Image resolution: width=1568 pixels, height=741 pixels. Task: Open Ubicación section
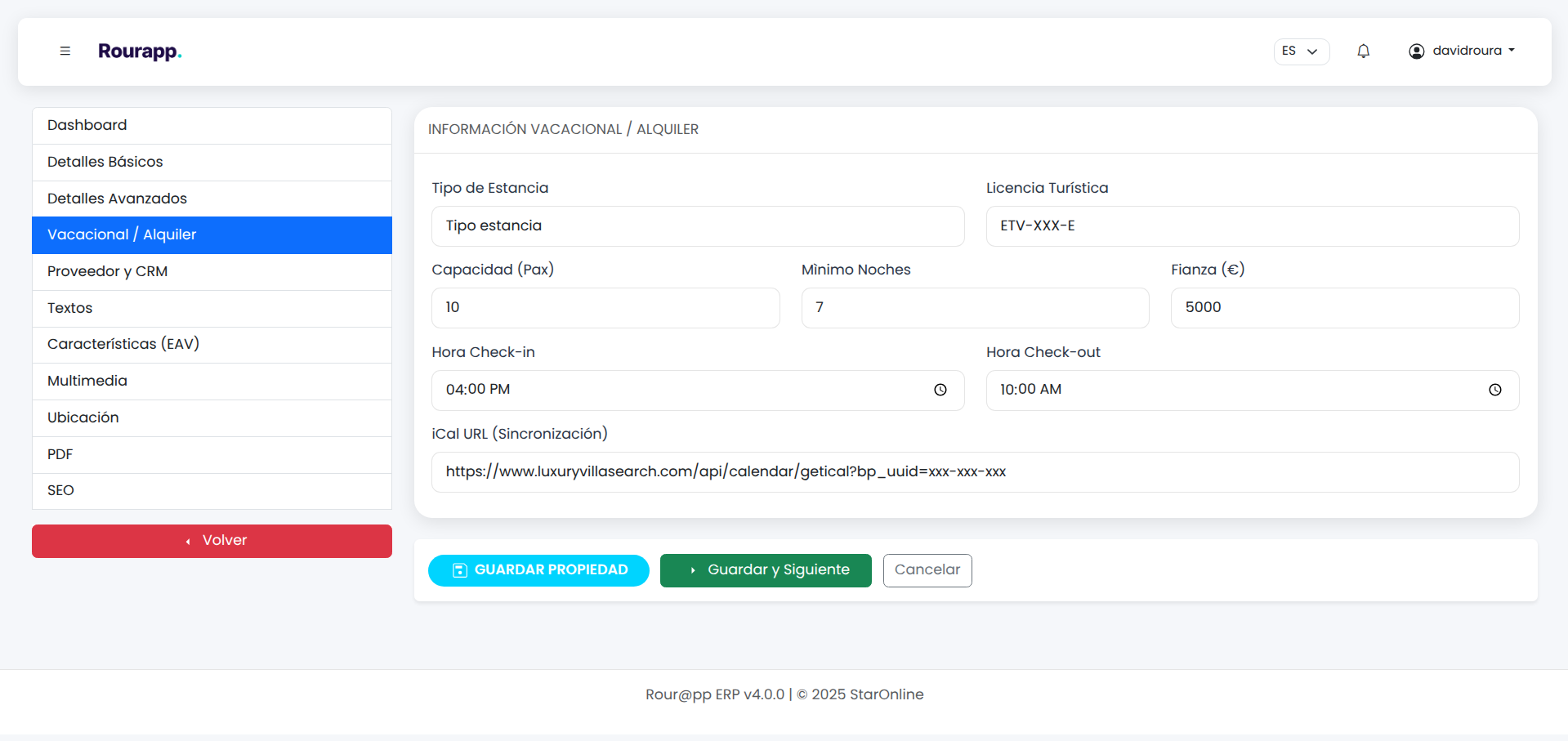pyautogui.click(x=212, y=417)
